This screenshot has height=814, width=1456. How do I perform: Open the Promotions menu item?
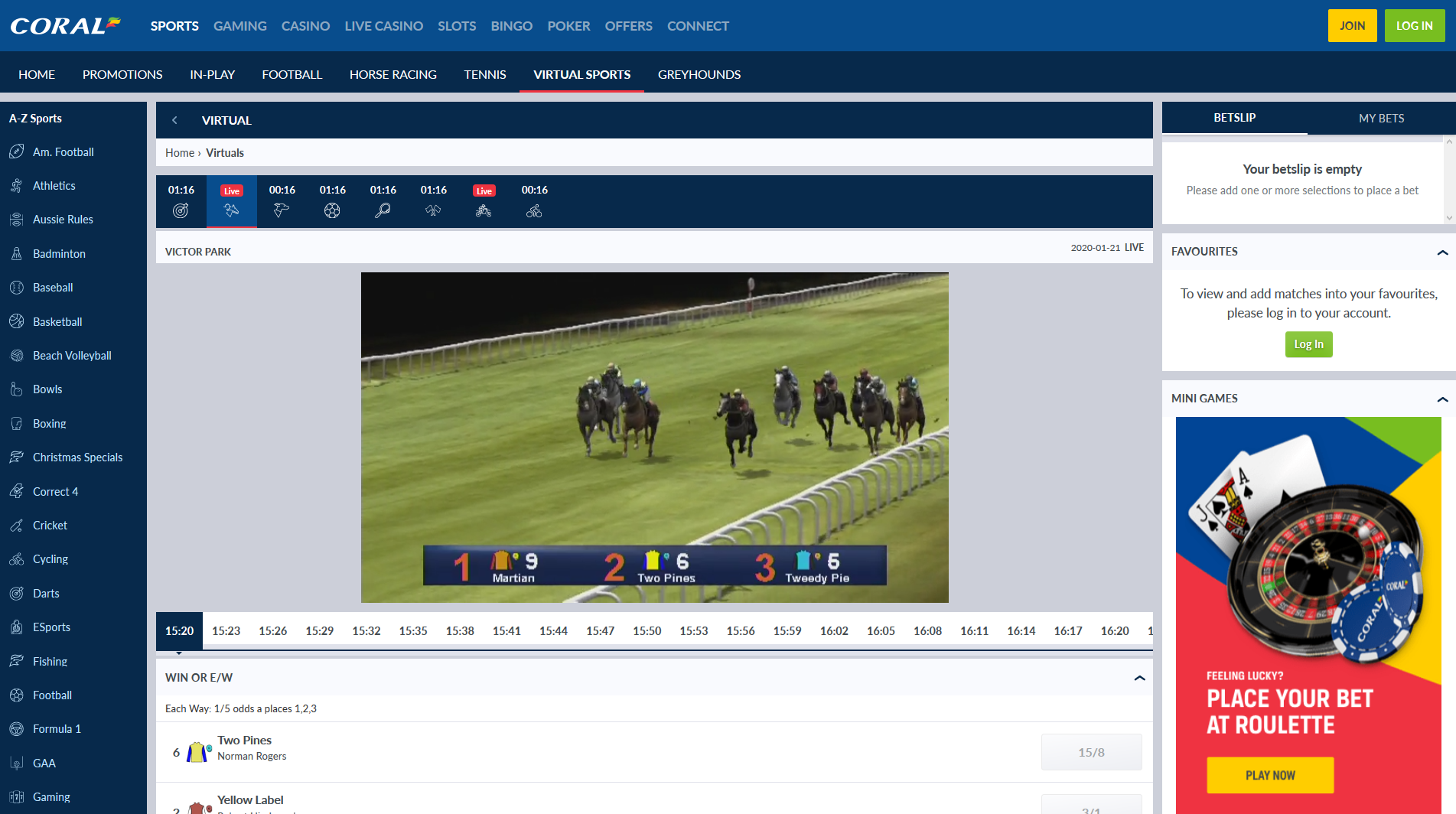click(x=122, y=74)
